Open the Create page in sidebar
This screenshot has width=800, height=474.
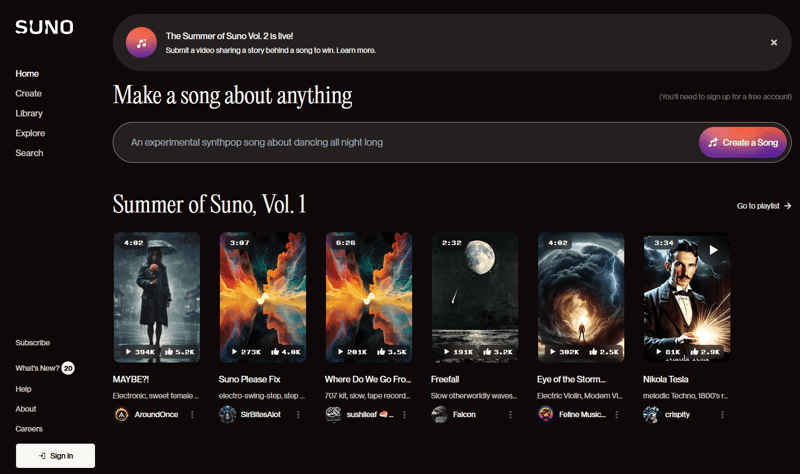[x=29, y=93]
